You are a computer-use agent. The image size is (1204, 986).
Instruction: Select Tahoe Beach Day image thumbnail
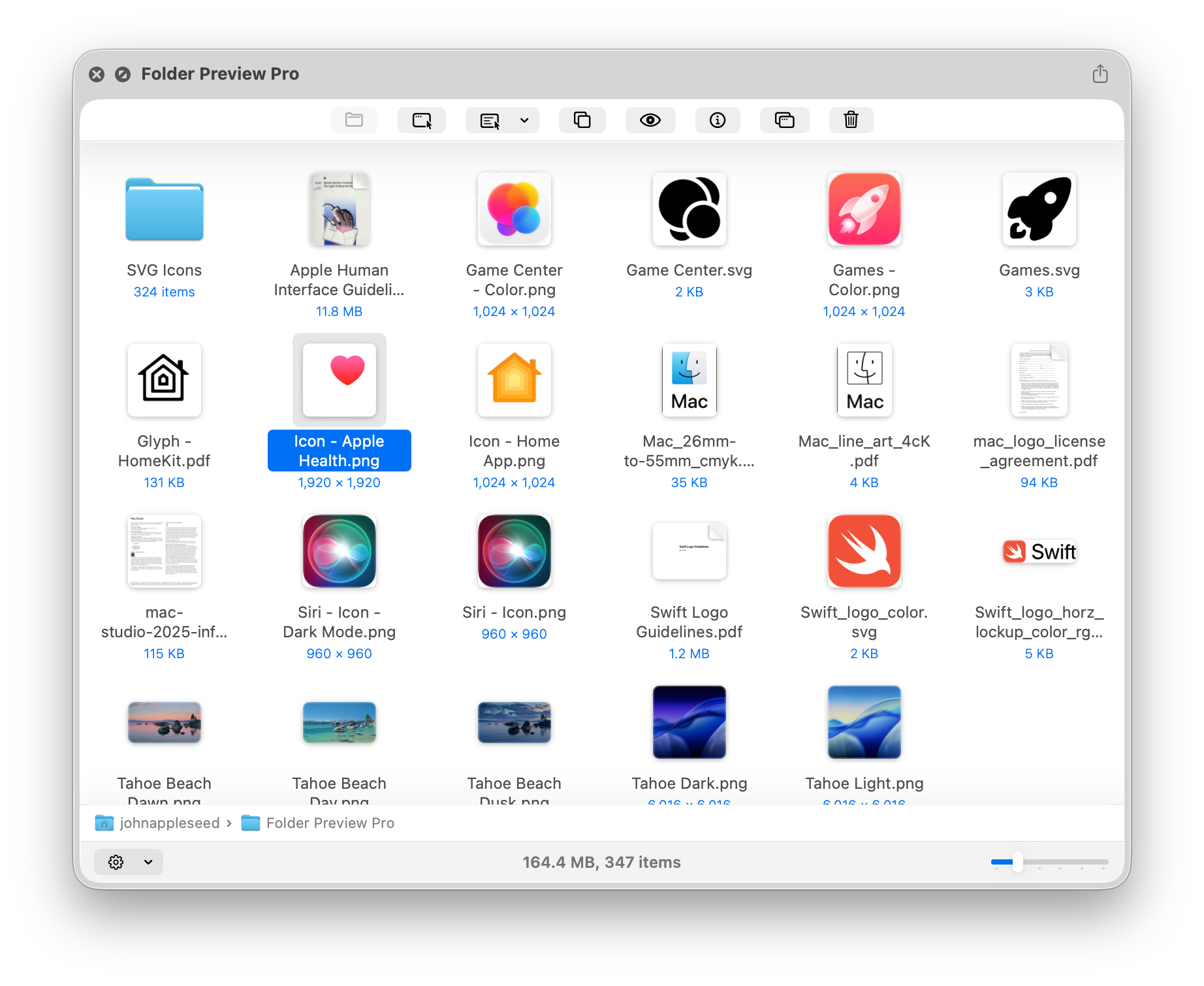340,722
